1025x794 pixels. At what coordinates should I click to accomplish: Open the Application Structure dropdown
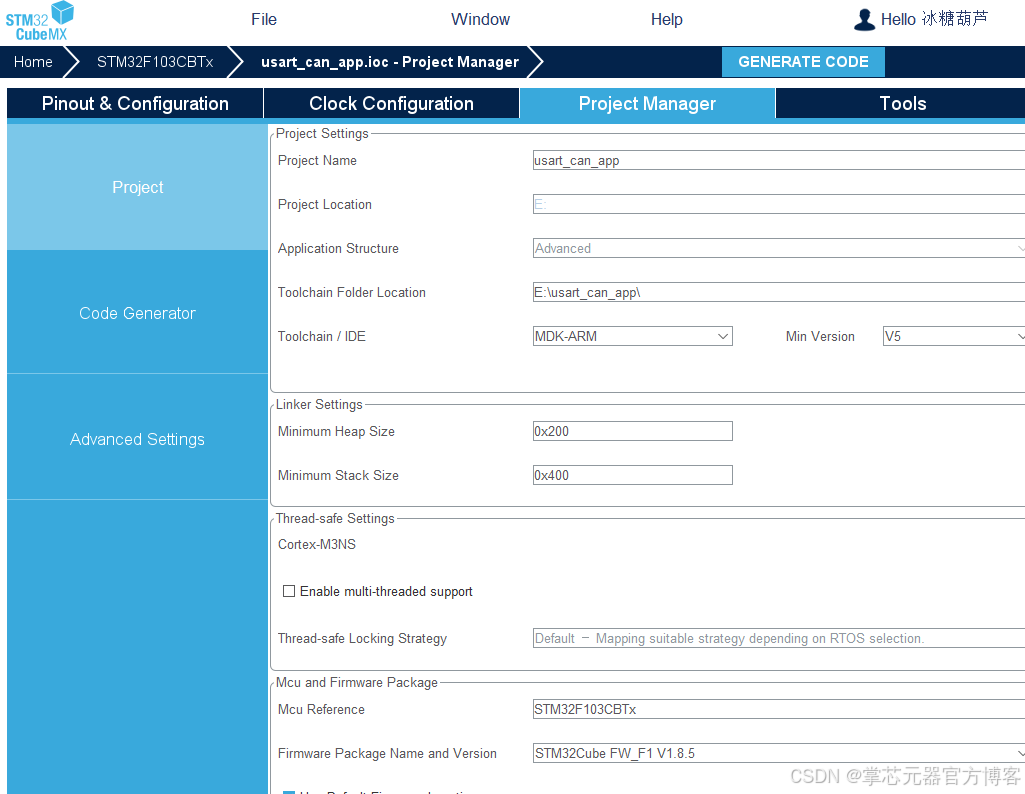coord(779,248)
